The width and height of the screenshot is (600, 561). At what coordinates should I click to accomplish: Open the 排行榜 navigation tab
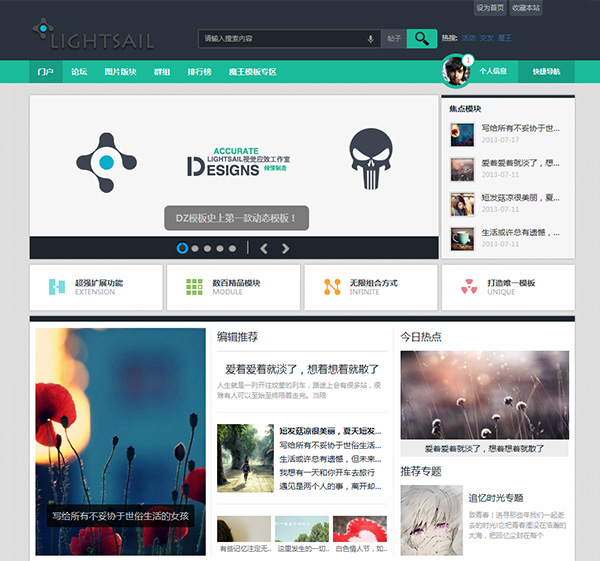pos(199,72)
